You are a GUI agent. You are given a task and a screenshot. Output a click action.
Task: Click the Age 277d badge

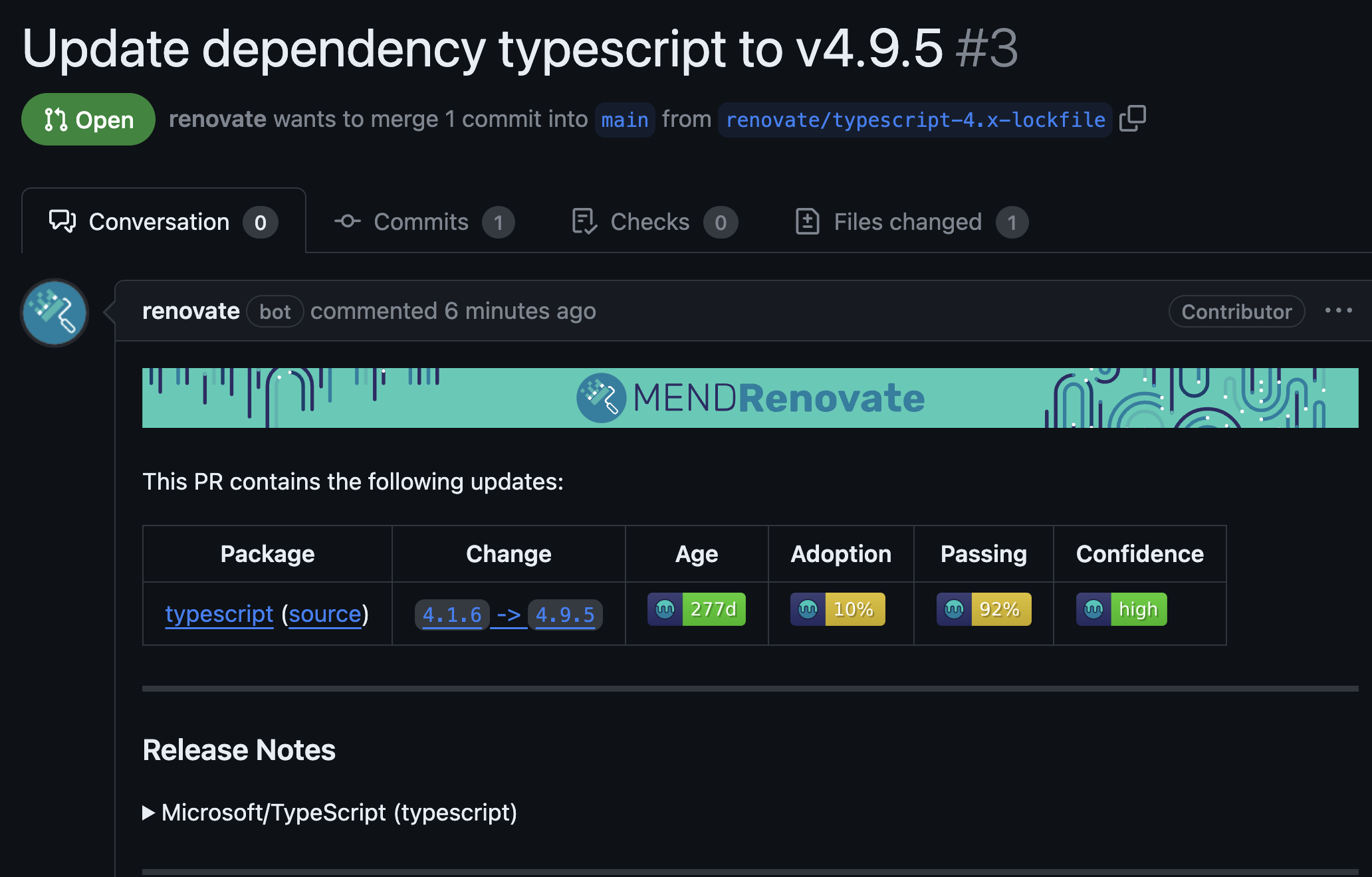[697, 609]
